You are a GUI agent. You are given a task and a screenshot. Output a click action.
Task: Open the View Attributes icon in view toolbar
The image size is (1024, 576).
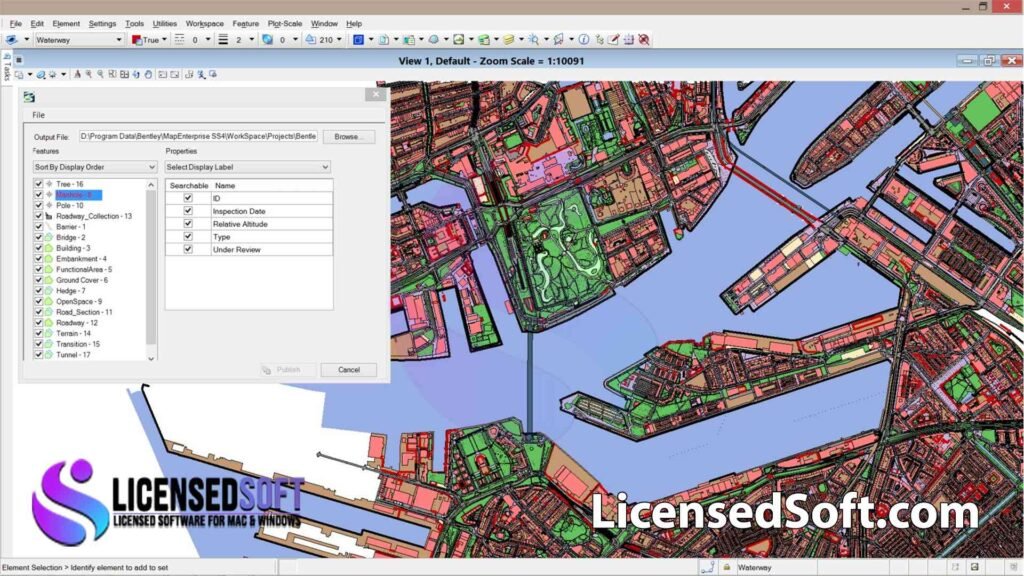[19, 74]
